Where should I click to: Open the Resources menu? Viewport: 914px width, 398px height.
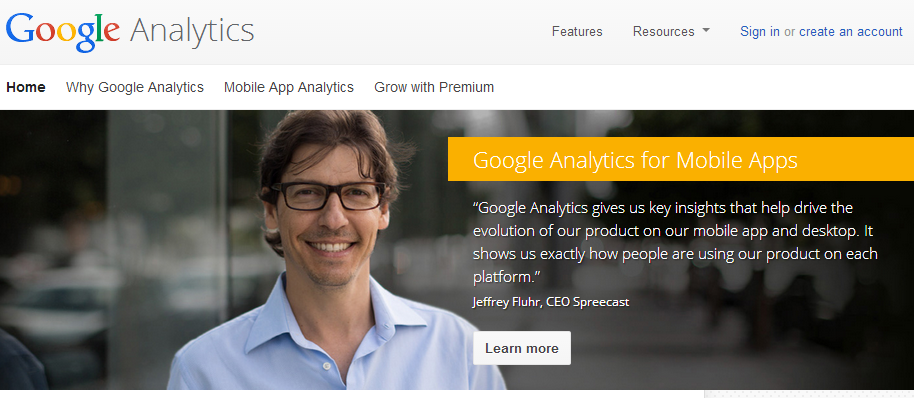671,31
